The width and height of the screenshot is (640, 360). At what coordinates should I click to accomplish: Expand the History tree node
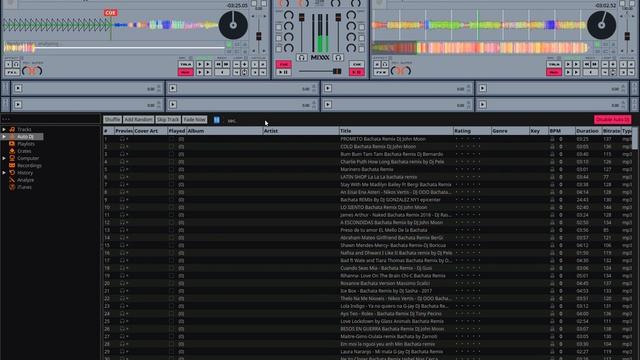(x=4, y=173)
